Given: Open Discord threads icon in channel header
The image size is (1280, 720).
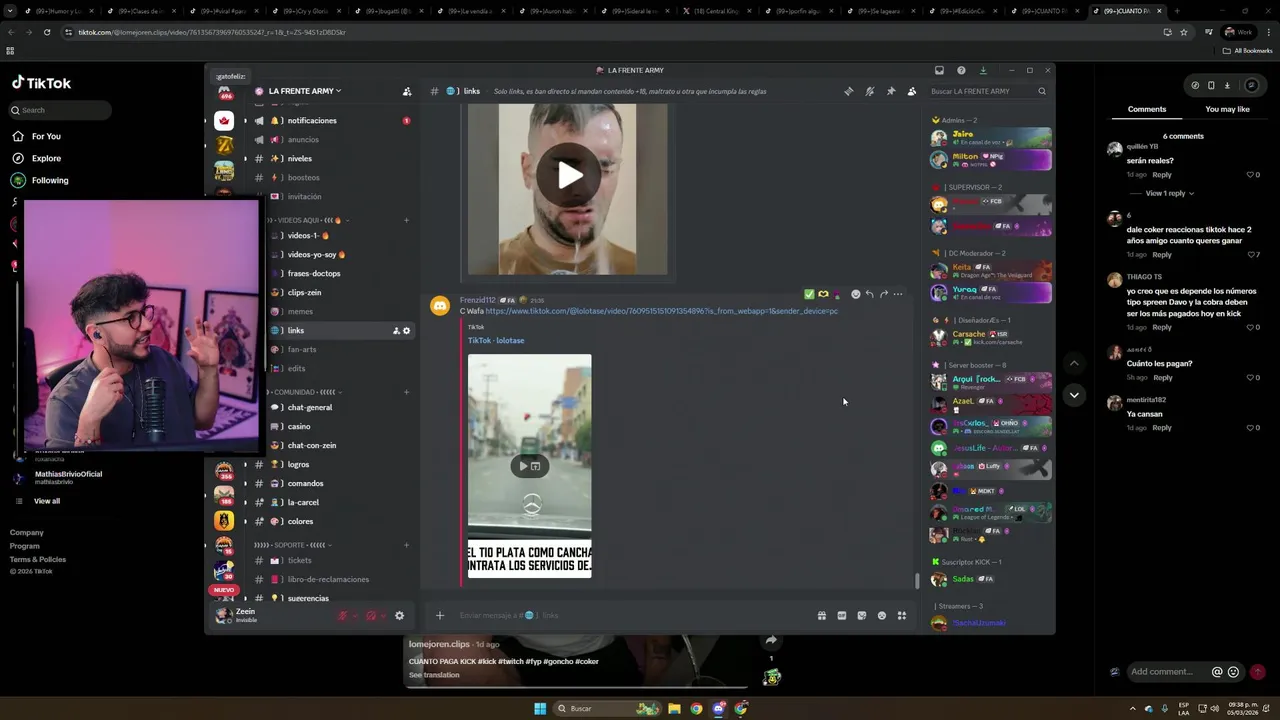Looking at the screenshot, I should [849, 91].
